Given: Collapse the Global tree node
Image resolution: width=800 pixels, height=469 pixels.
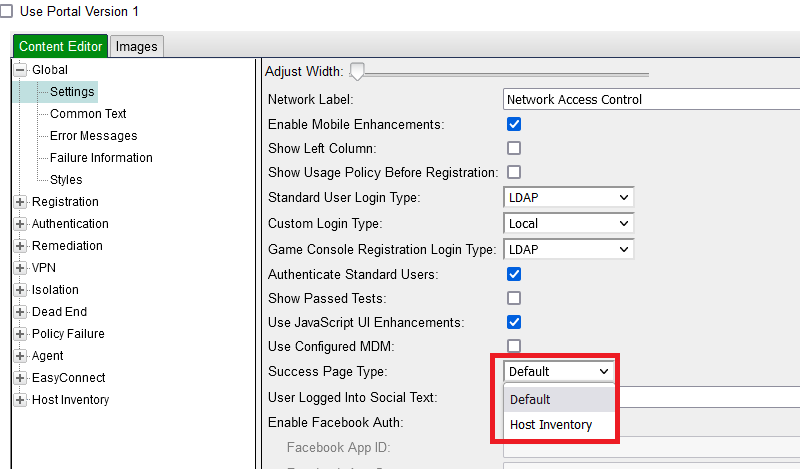Looking at the screenshot, I should pos(20,70).
